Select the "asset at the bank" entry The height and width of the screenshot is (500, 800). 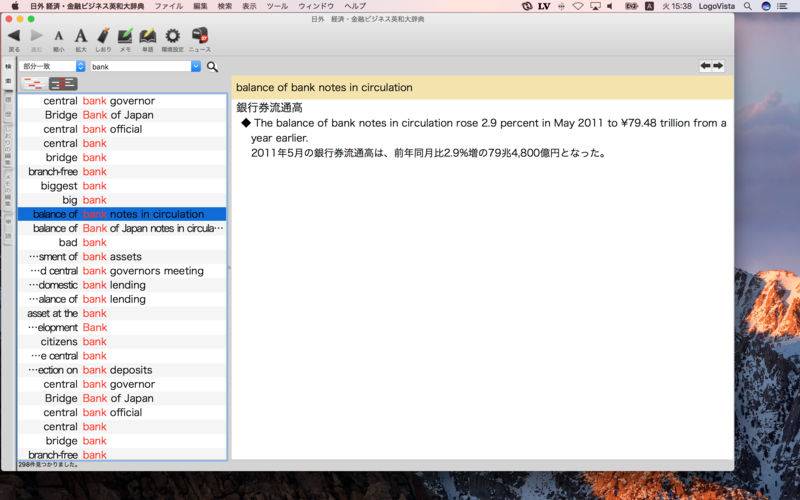coord(122,313)
